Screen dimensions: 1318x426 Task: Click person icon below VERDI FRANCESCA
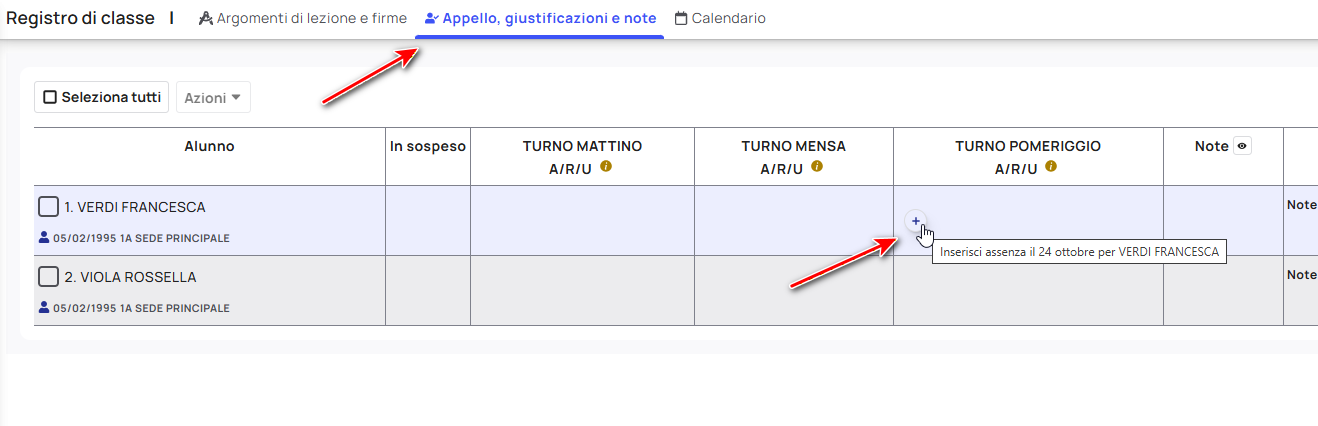click(x=44, y=238)
